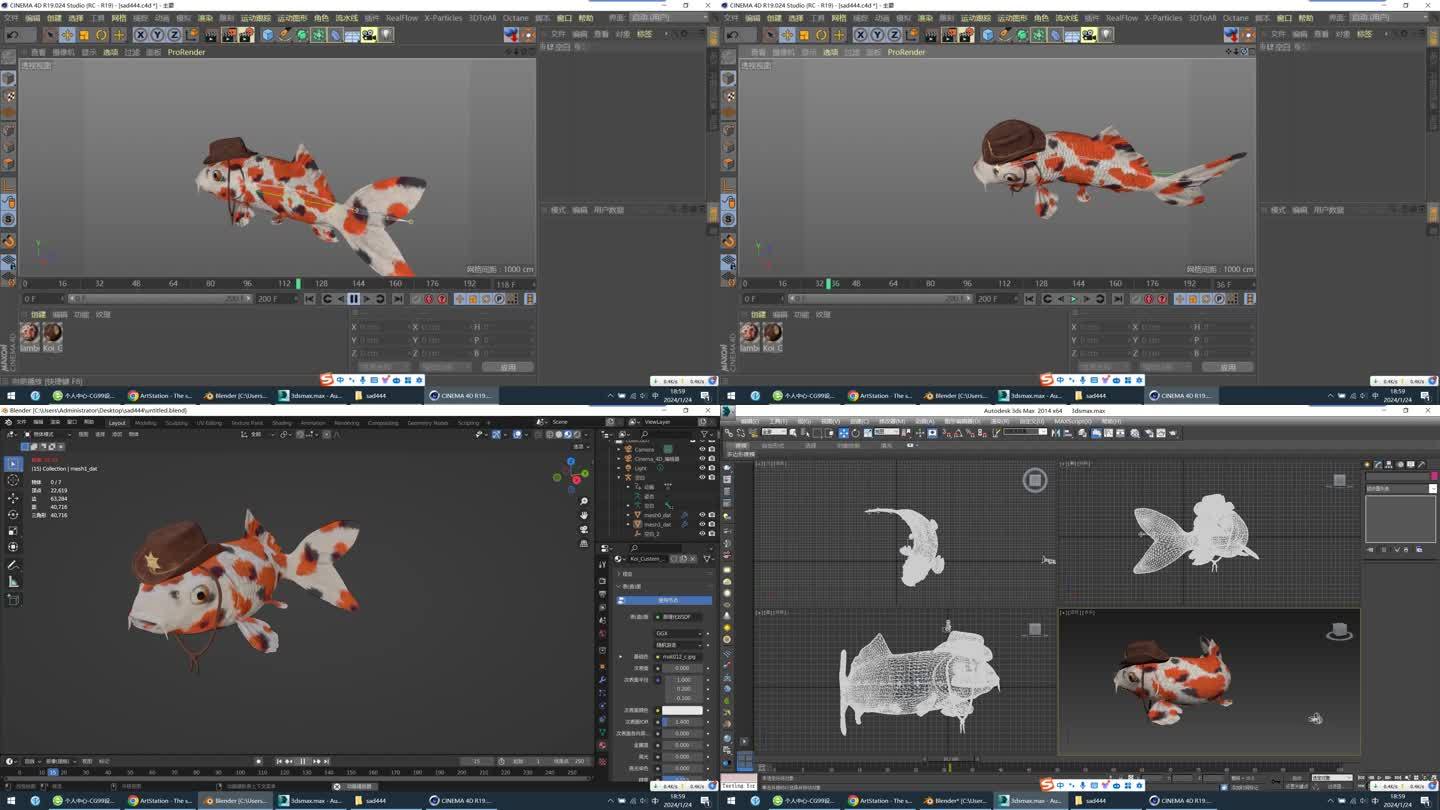1440x810 pixels.
Task: Click 应用 button in Cinema 4D window showing 36 F
Action: point(1228,367)
